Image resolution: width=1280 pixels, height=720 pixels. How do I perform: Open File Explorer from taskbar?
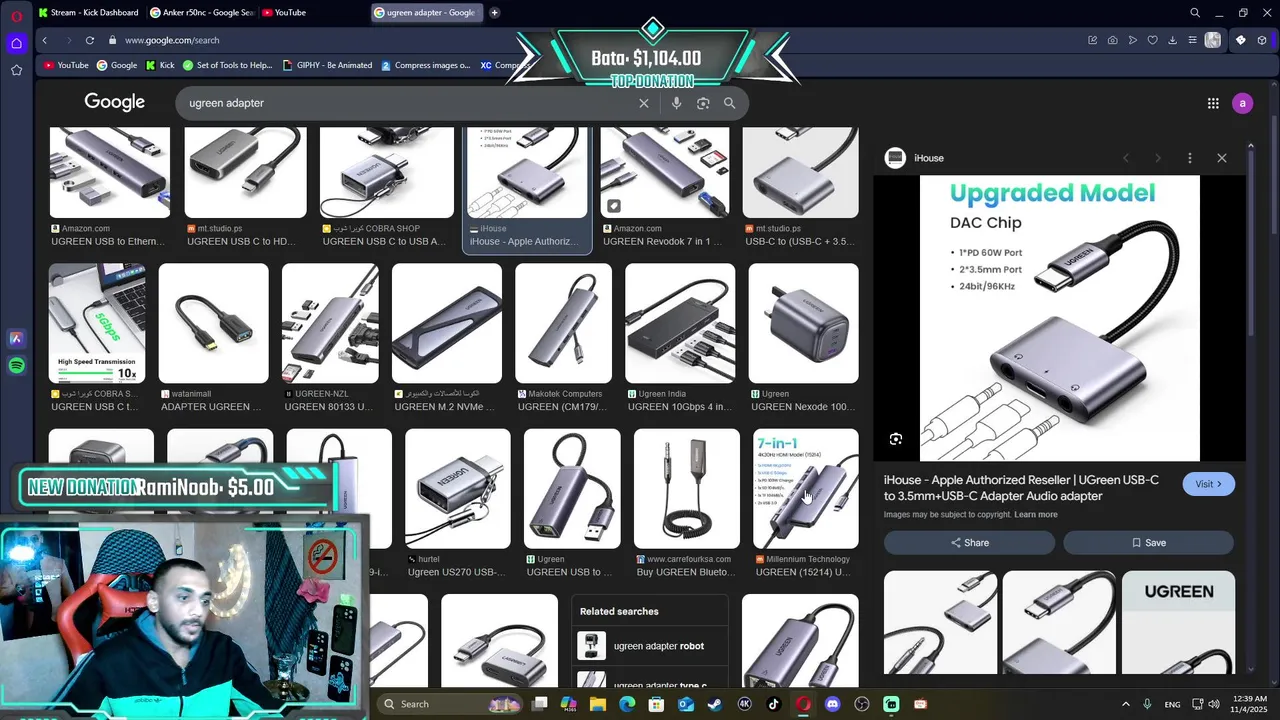[598, 704]
